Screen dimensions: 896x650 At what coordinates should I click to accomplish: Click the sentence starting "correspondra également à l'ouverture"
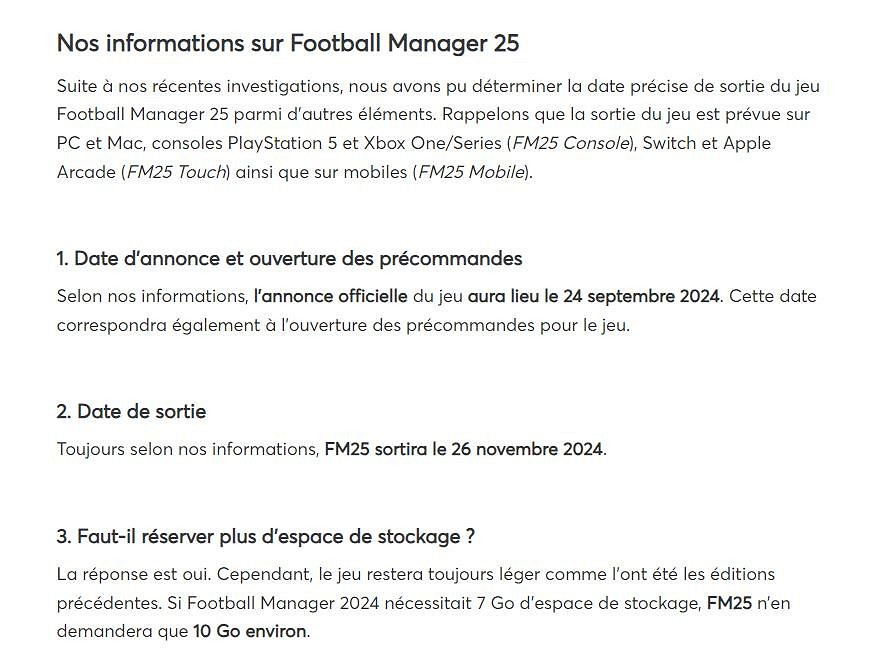click(343, 325)
